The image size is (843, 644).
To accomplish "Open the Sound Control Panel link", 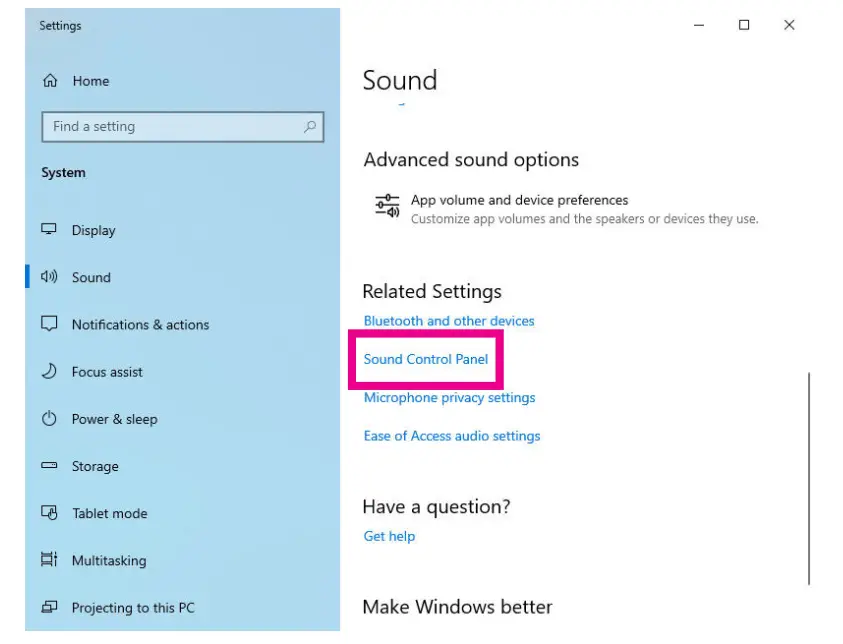I will 426,359.
